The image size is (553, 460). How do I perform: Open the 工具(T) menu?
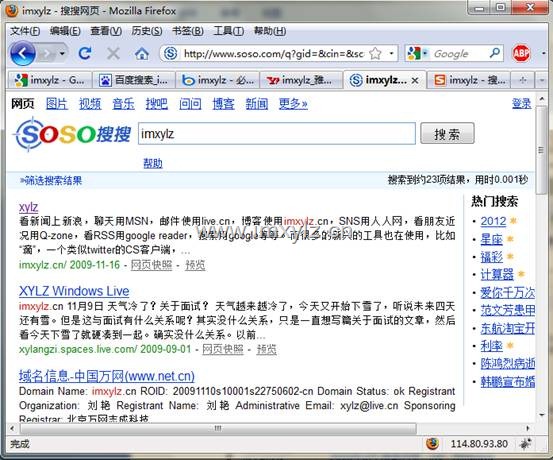tap(229, 31)
